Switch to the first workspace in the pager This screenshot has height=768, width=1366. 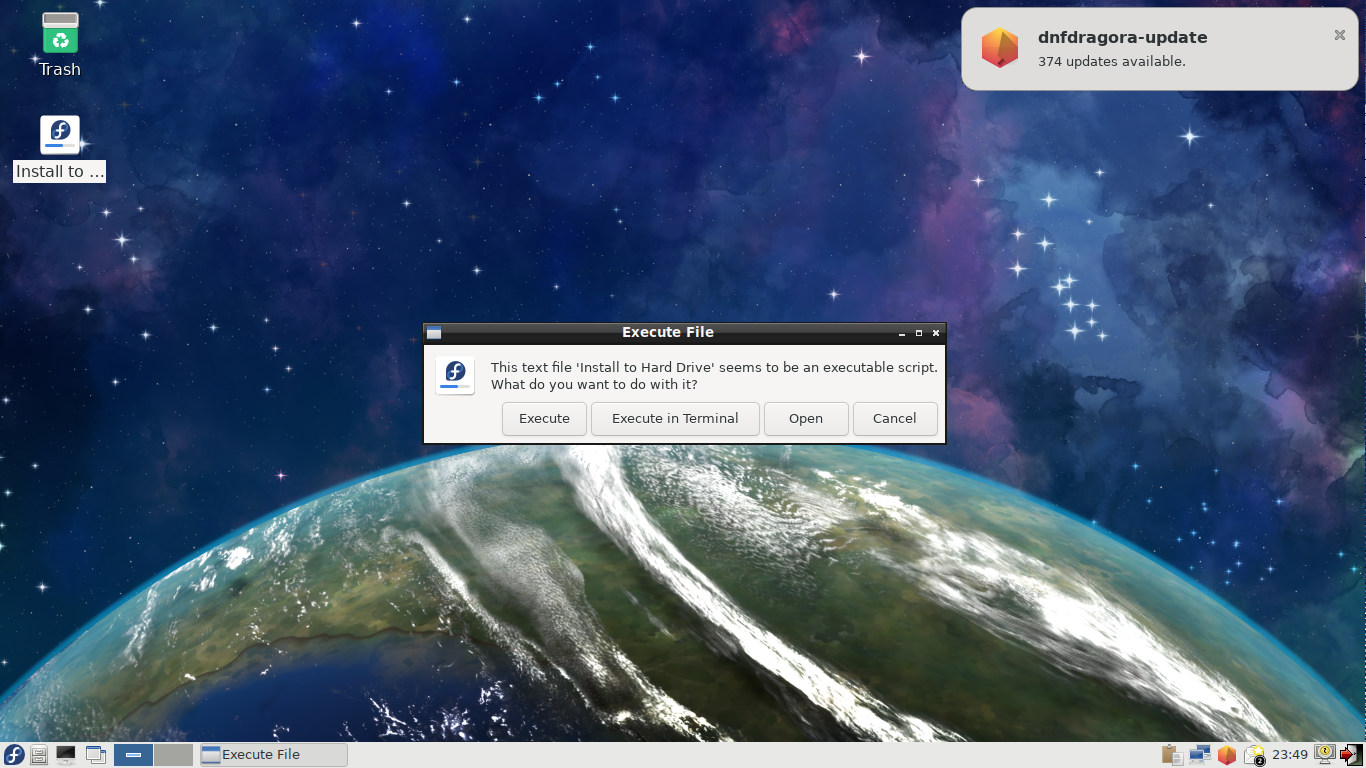pos(133,755)
